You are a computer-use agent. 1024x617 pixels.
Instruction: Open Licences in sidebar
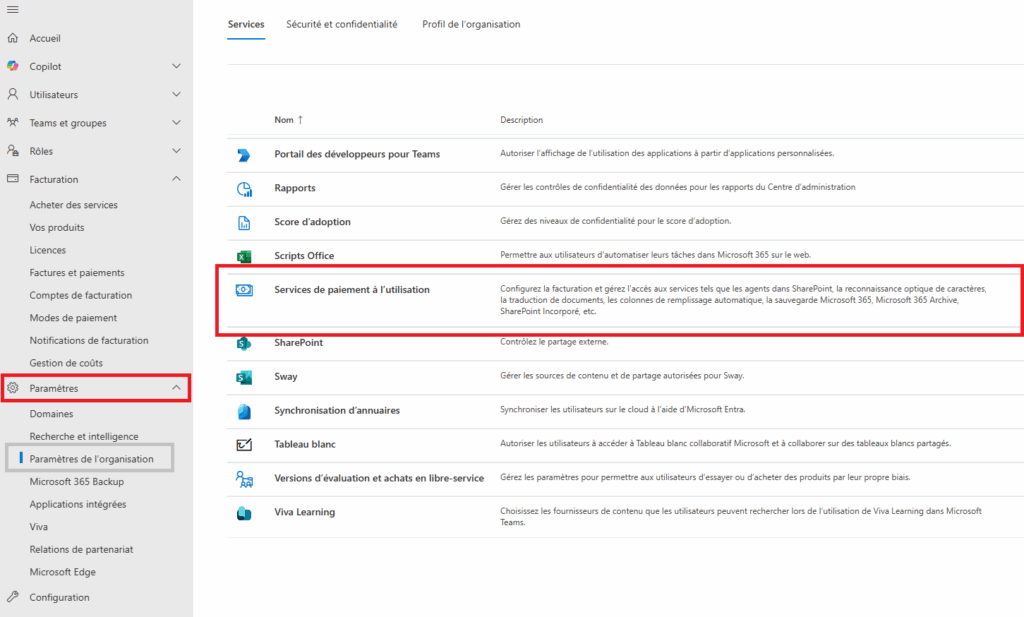coord(48,250)
